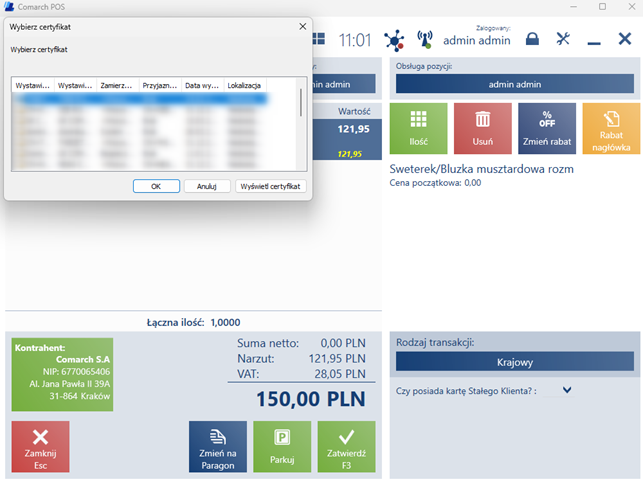The image size is (643, 484).
Task: Click the Kontrahent Comarch S.A tile
Action: pyautogui.click(x=62, y=374)
